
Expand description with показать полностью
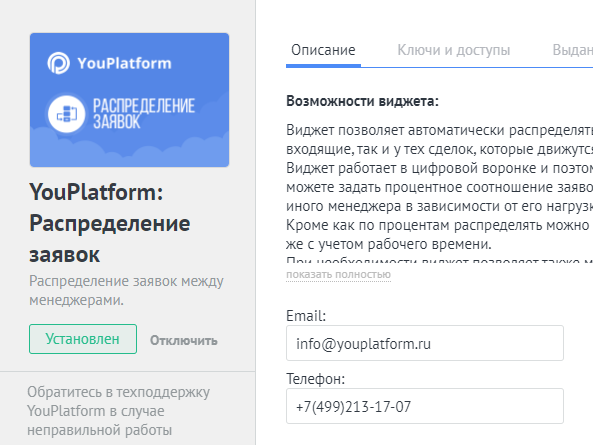pyautogui.click(x=338, y=274)
